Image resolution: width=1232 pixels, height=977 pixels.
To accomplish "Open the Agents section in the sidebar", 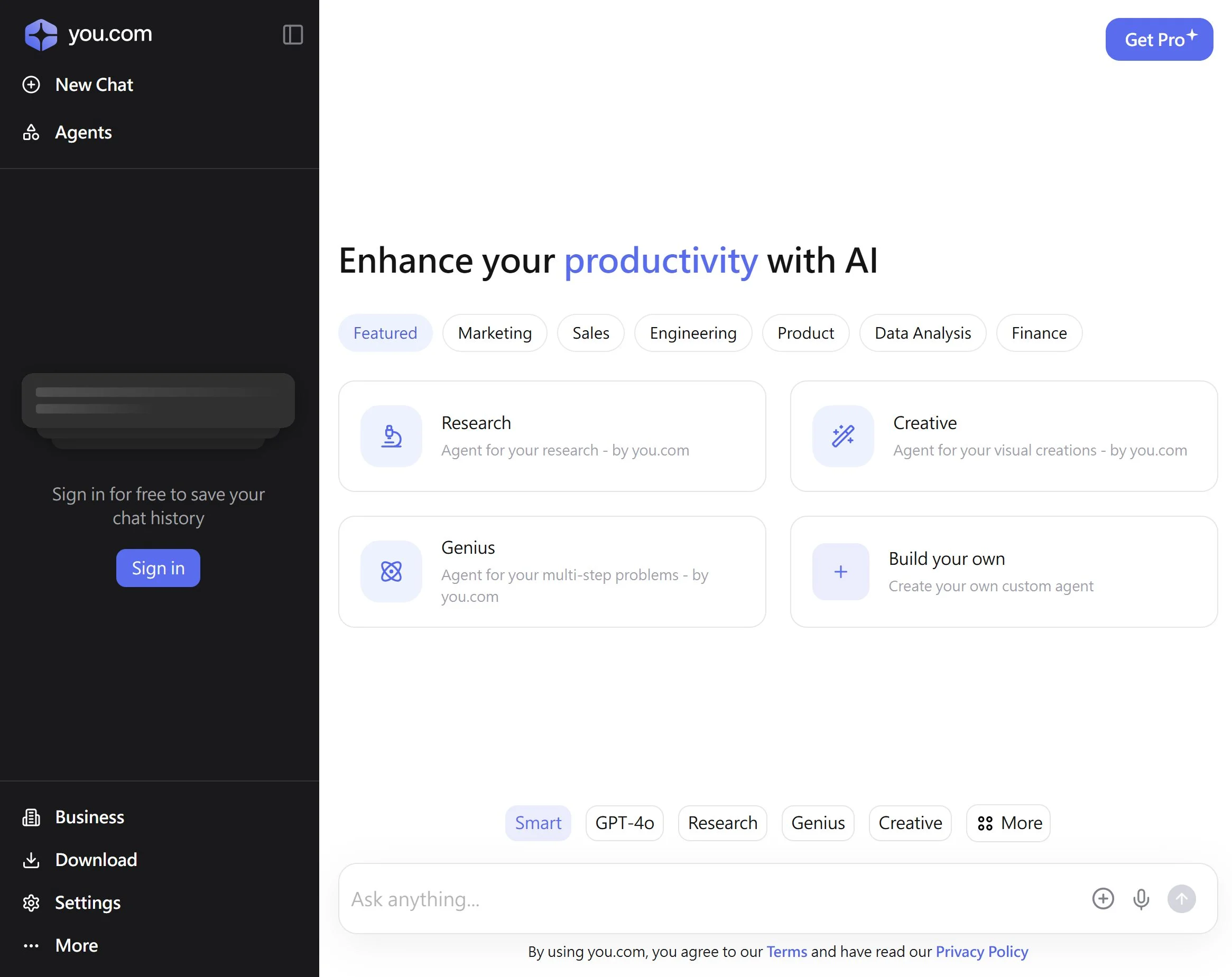I will pos(83,133).
